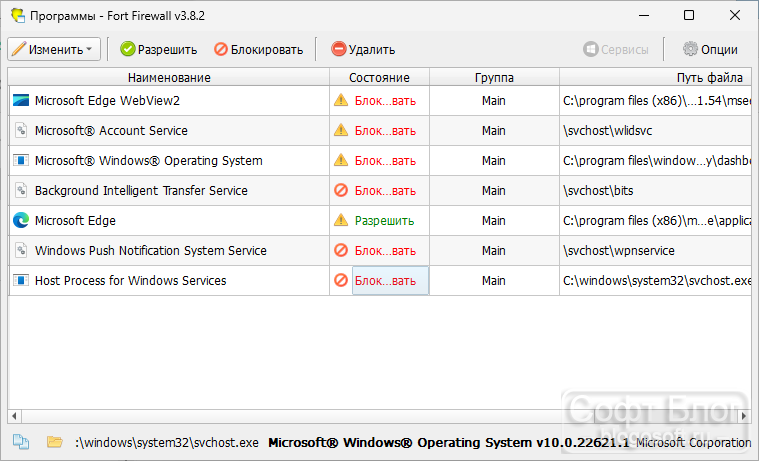Sort by the Наименование column header
Image resolution: width=759 pixels, height=461 pixels.
tap(169, 77)
